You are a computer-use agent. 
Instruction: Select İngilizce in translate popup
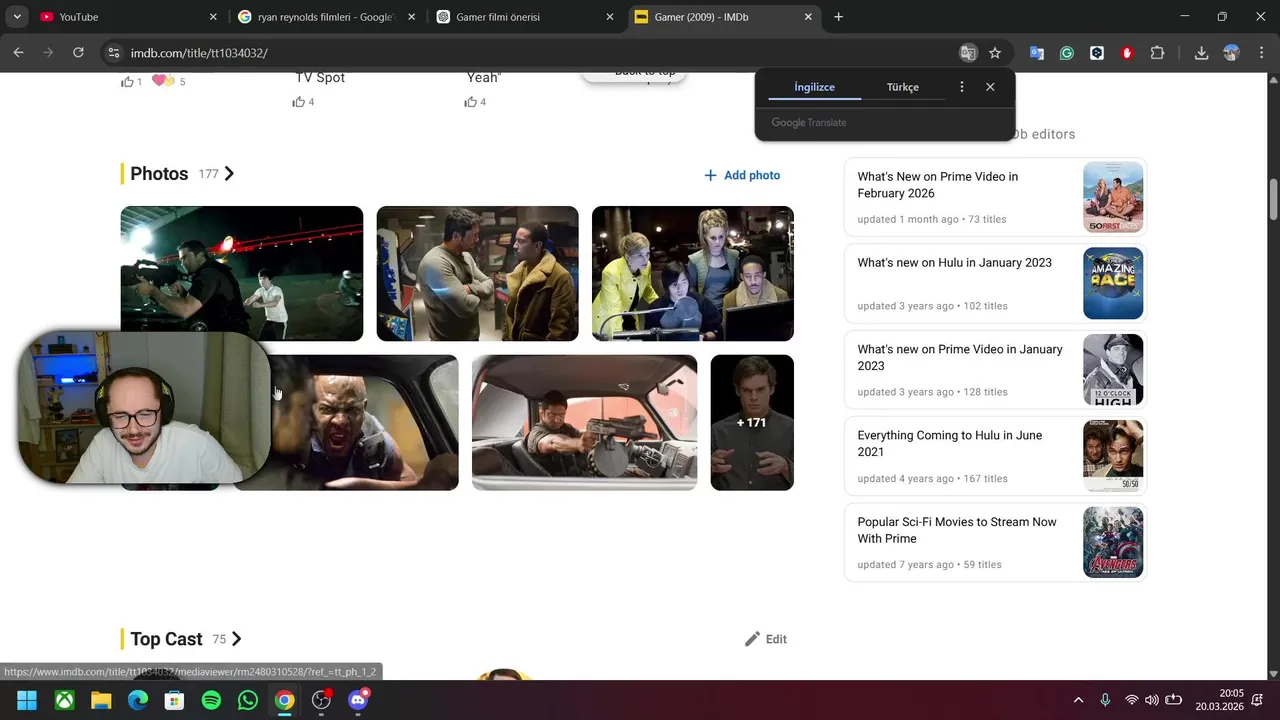pyautogui.click(x=814, y=87)
